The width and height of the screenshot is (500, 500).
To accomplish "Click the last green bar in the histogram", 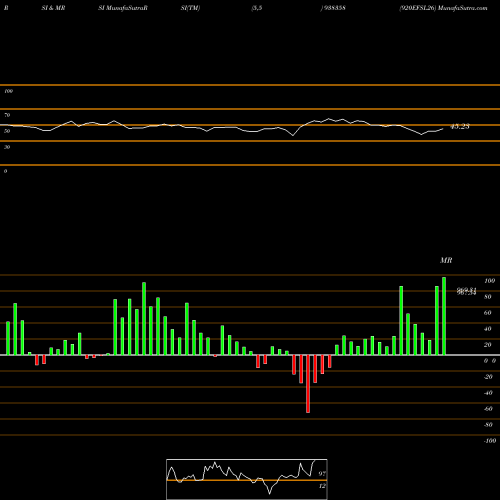I will point(444,316).
